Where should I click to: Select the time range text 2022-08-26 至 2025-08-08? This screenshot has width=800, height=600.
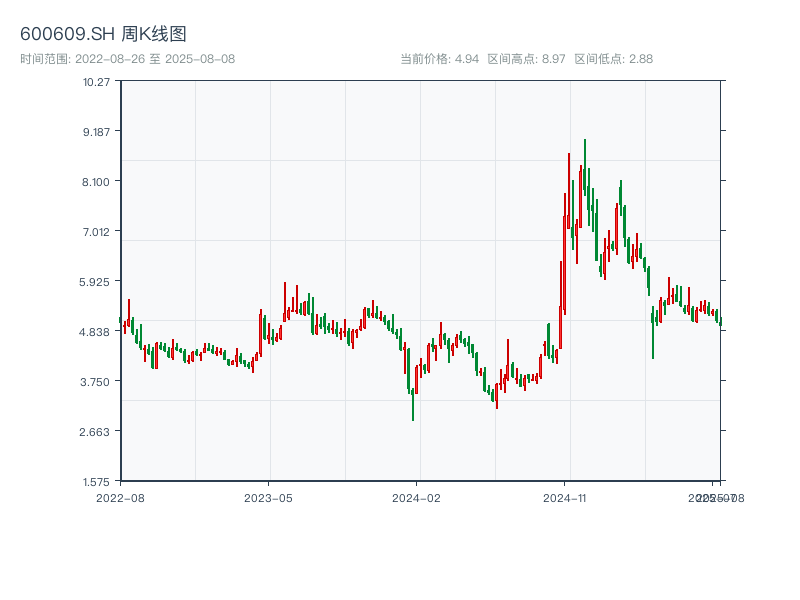click(155, 59)
